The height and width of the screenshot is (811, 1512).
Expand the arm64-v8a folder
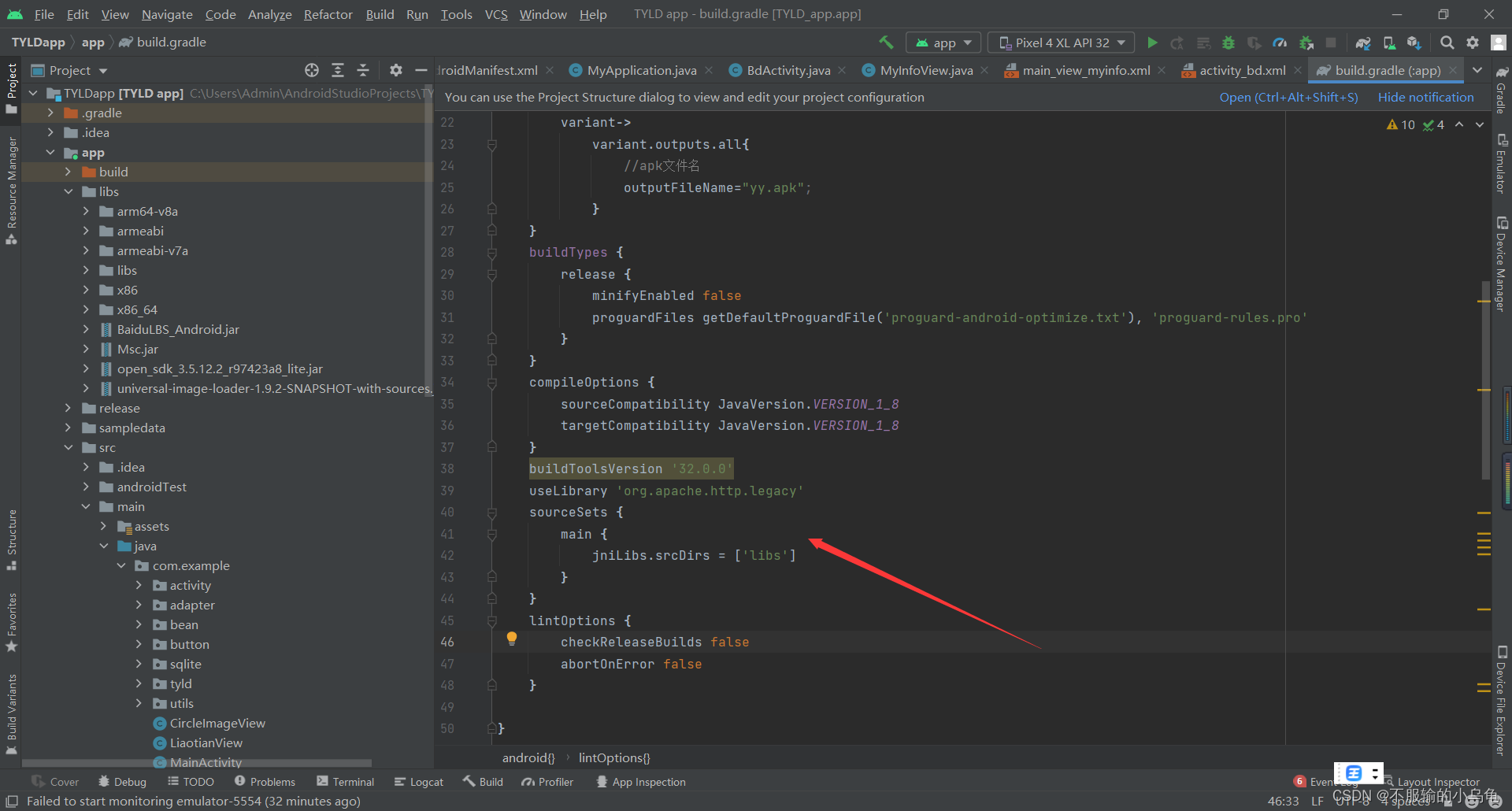pos(86,211)
